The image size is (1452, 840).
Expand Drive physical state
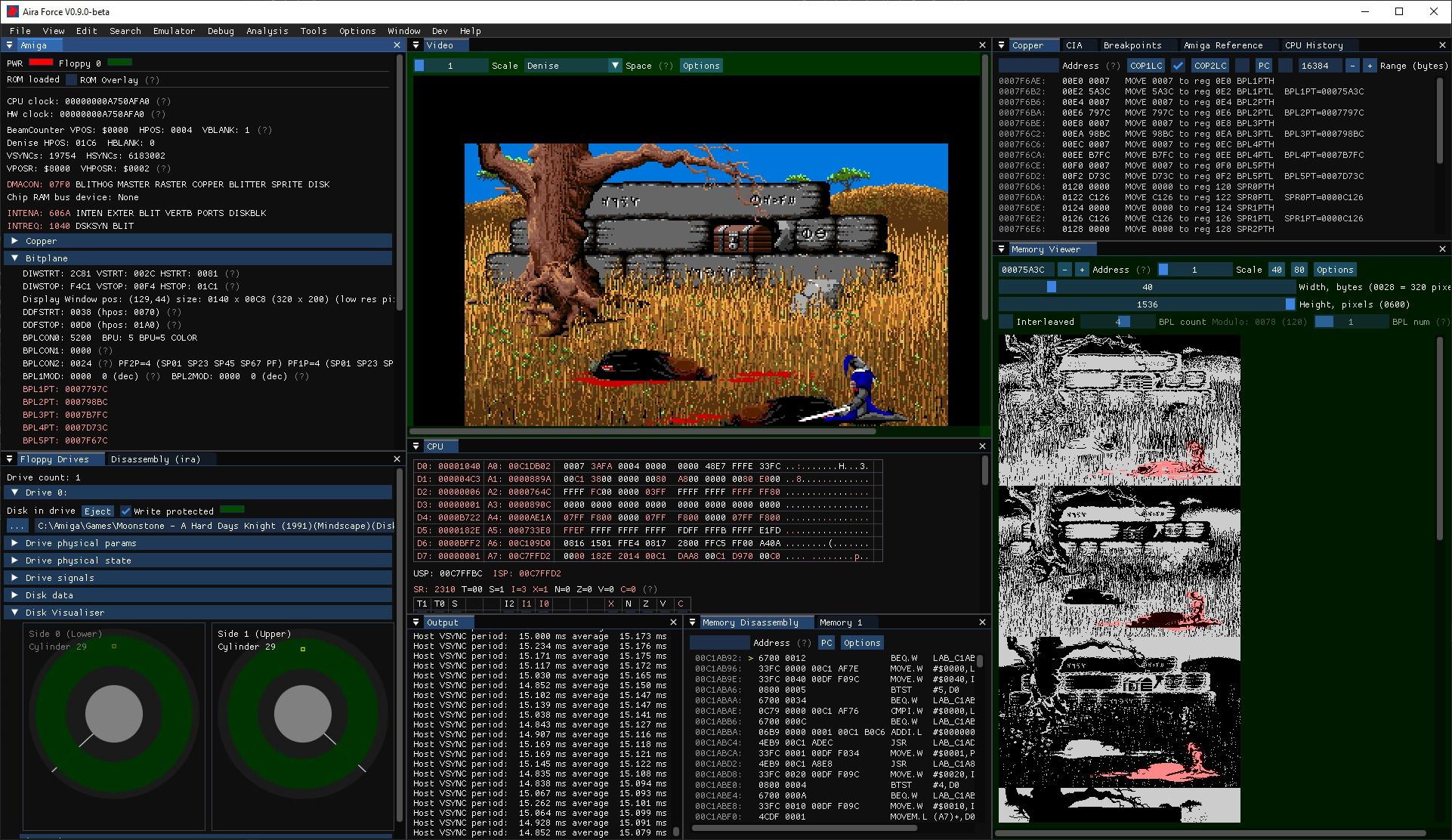click(199, 561)
